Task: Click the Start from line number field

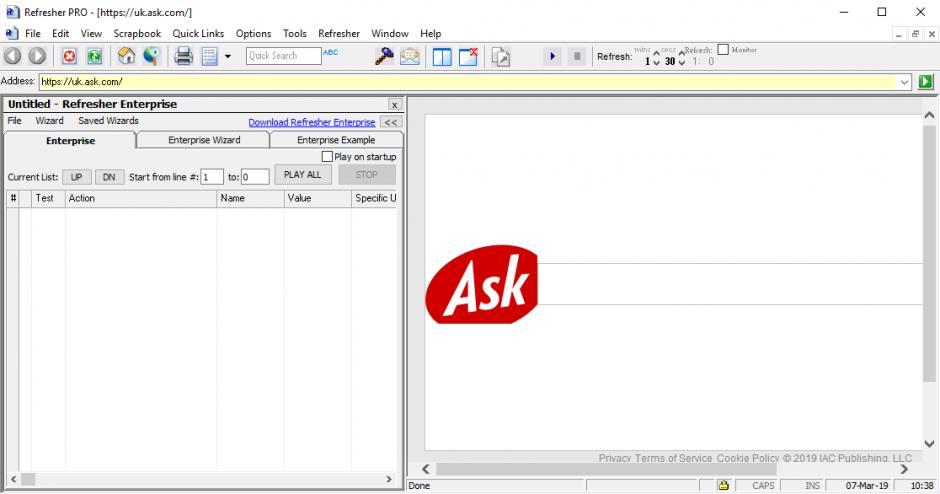Action: click(212, 177)
